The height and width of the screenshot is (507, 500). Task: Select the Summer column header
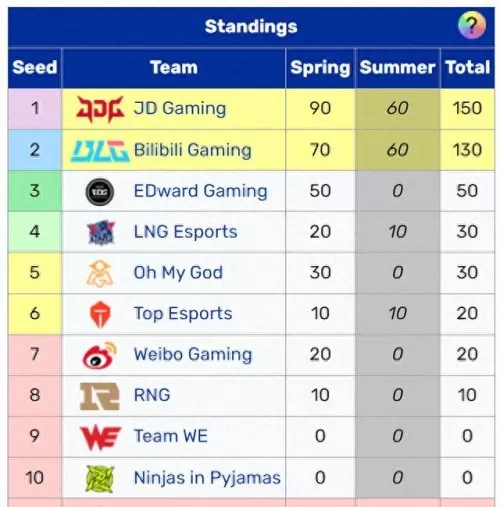(x=397, y=68)
